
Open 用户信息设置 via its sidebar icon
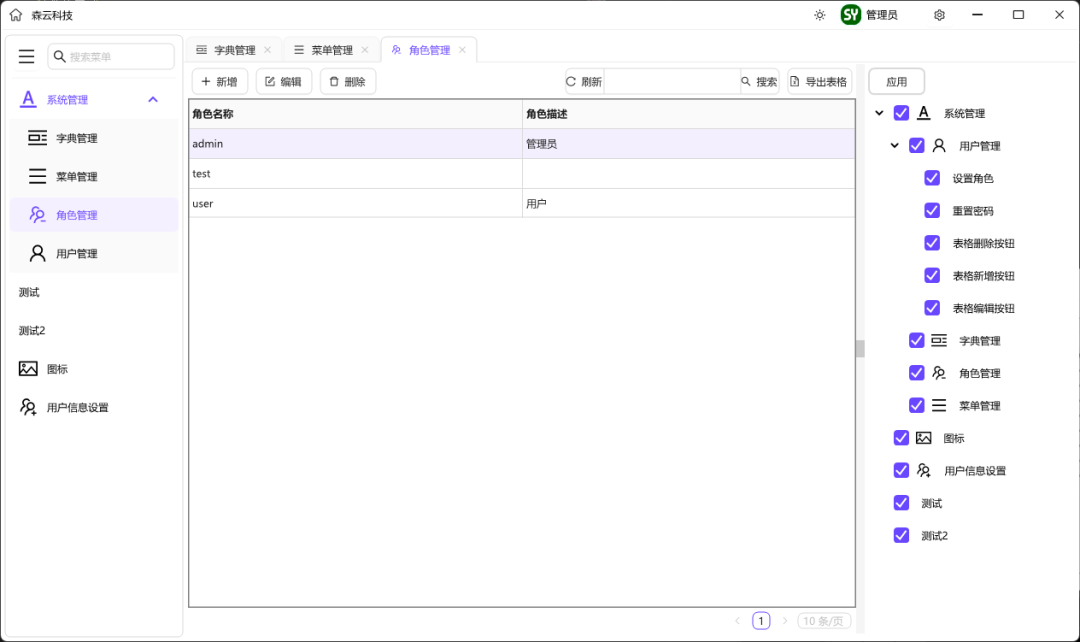(28, 407)
